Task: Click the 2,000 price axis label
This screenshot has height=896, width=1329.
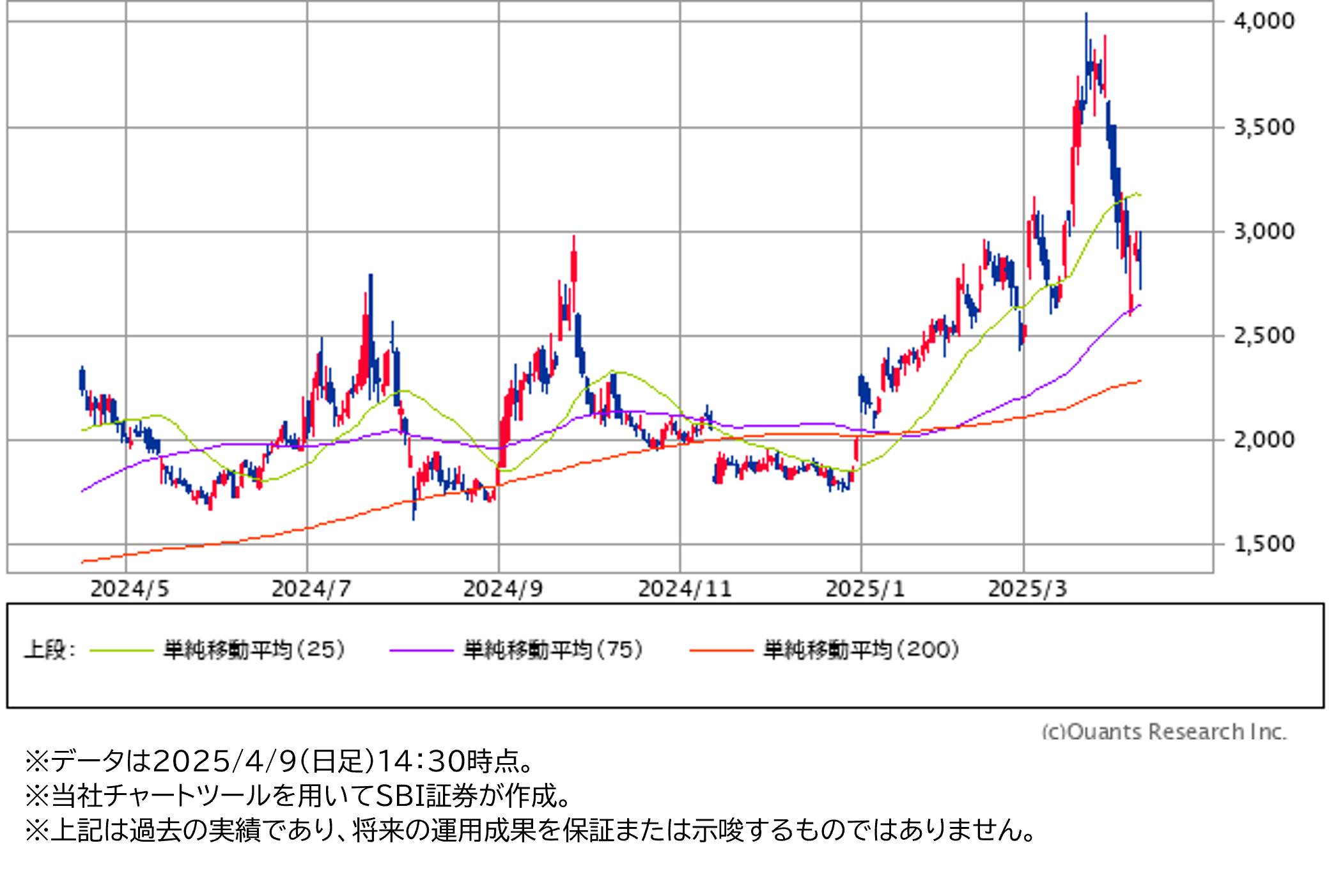Action: point(1263,440)
